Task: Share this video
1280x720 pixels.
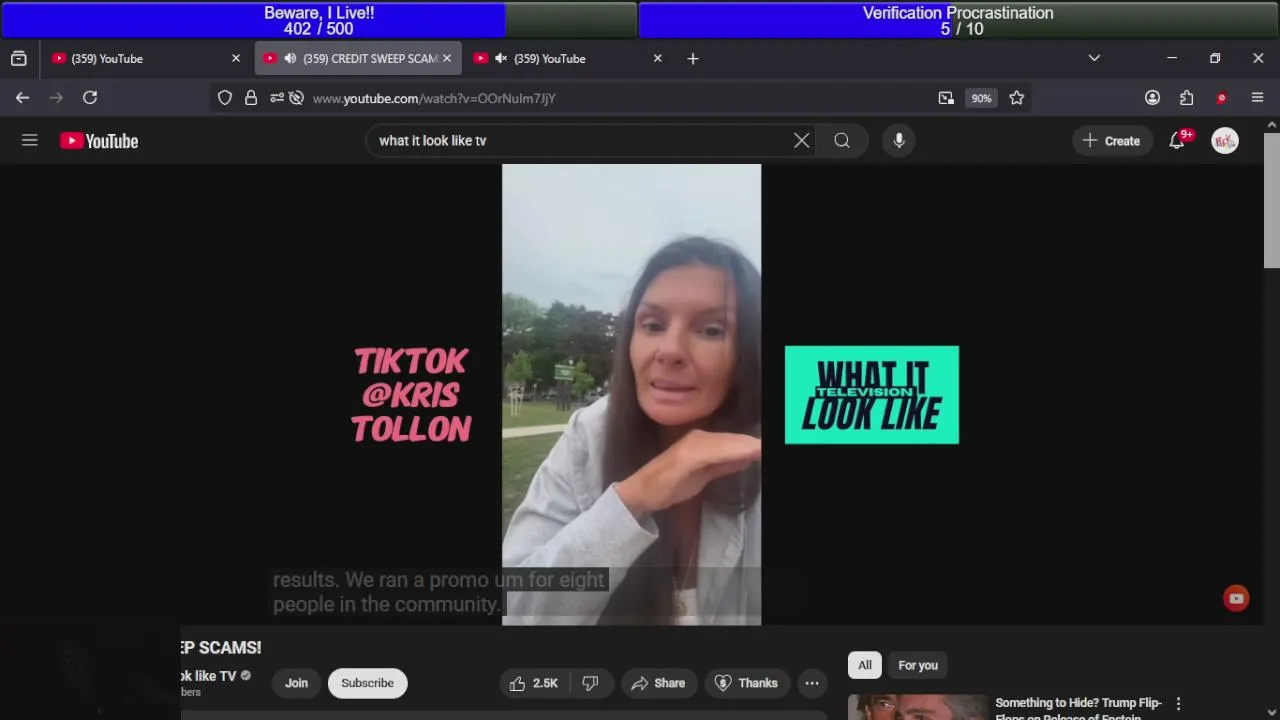Action: (x=658, y=683)
